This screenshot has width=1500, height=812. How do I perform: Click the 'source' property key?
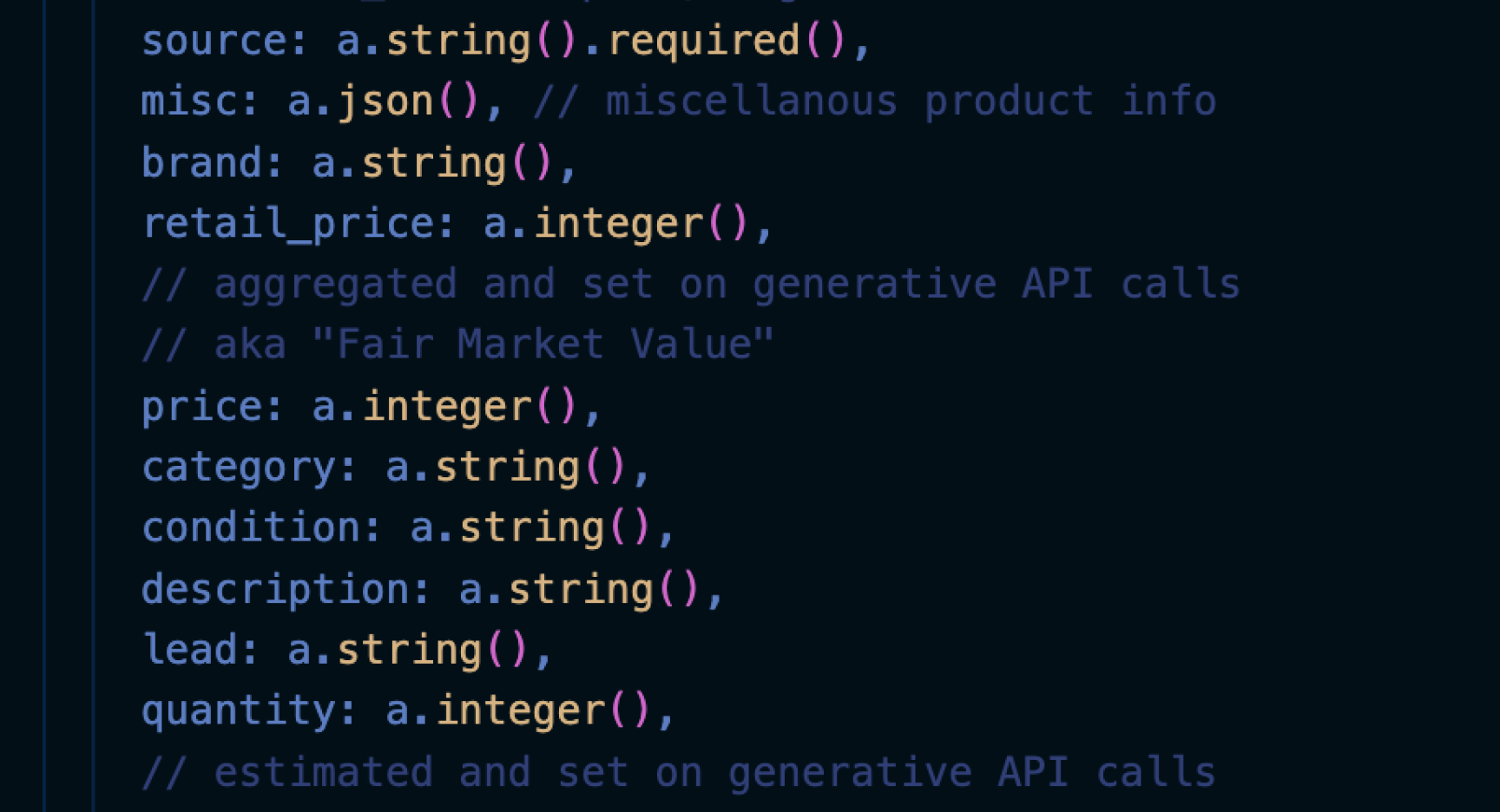click(214, 41)
